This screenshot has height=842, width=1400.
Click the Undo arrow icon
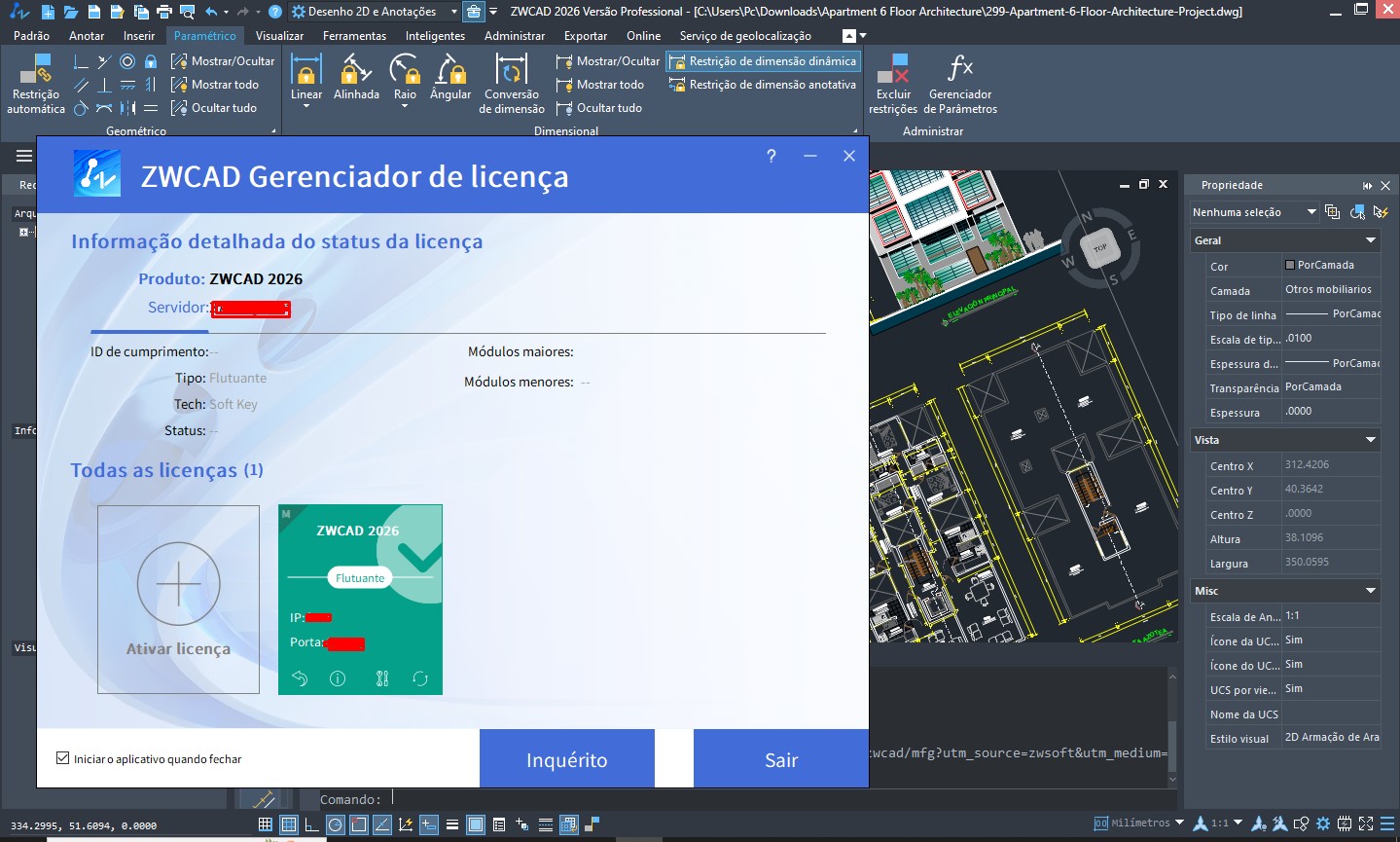tap(212, 12)
